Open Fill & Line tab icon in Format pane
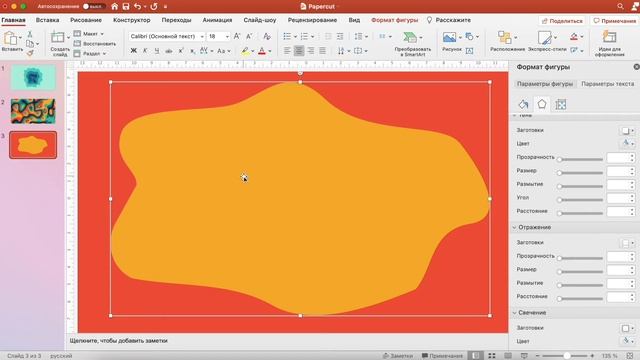This screenshot has width=640, height=360. (523, 104)
